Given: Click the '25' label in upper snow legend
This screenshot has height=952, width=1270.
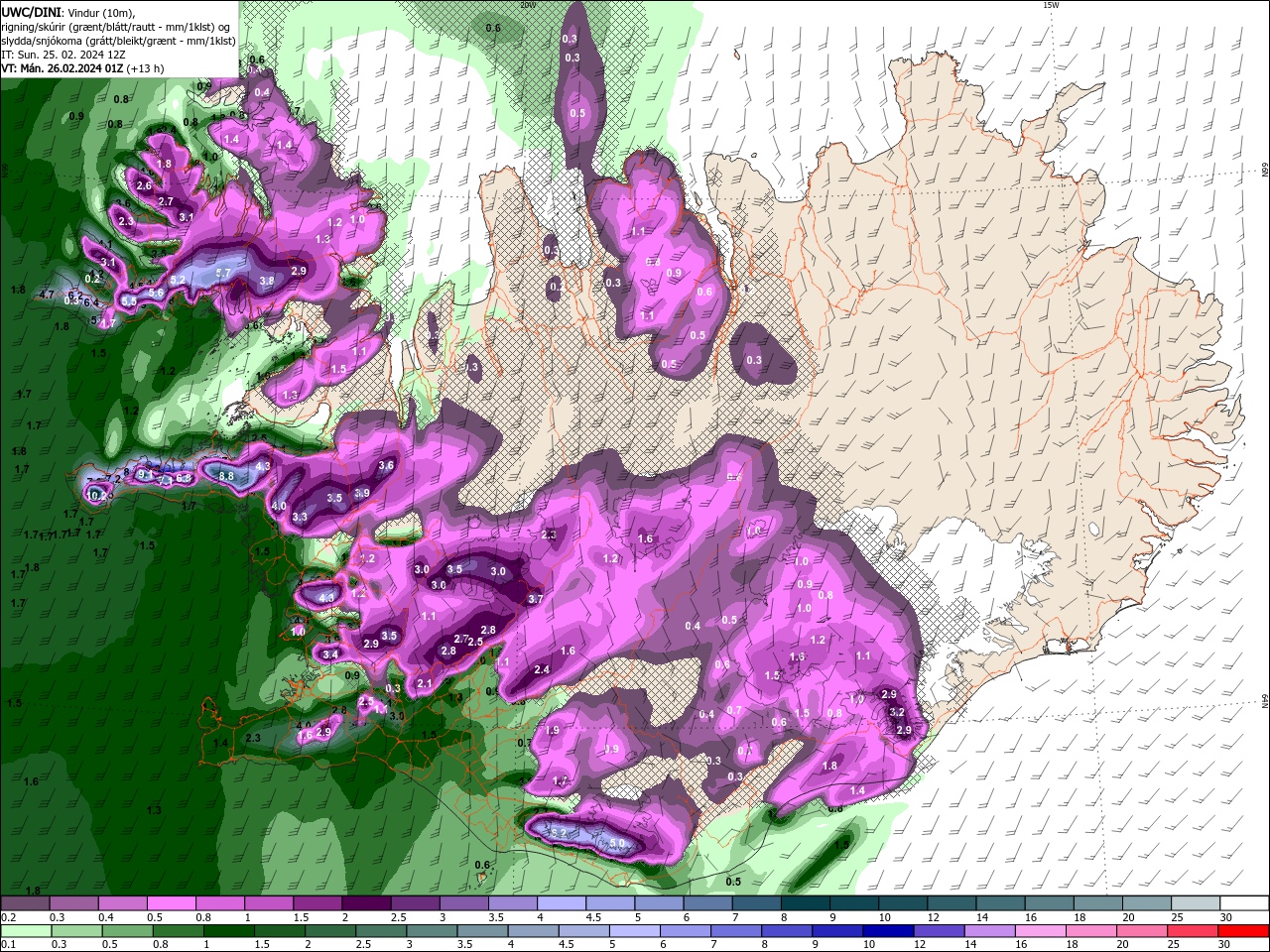Looking at the screenshot, I should (x=1178, y=917).
